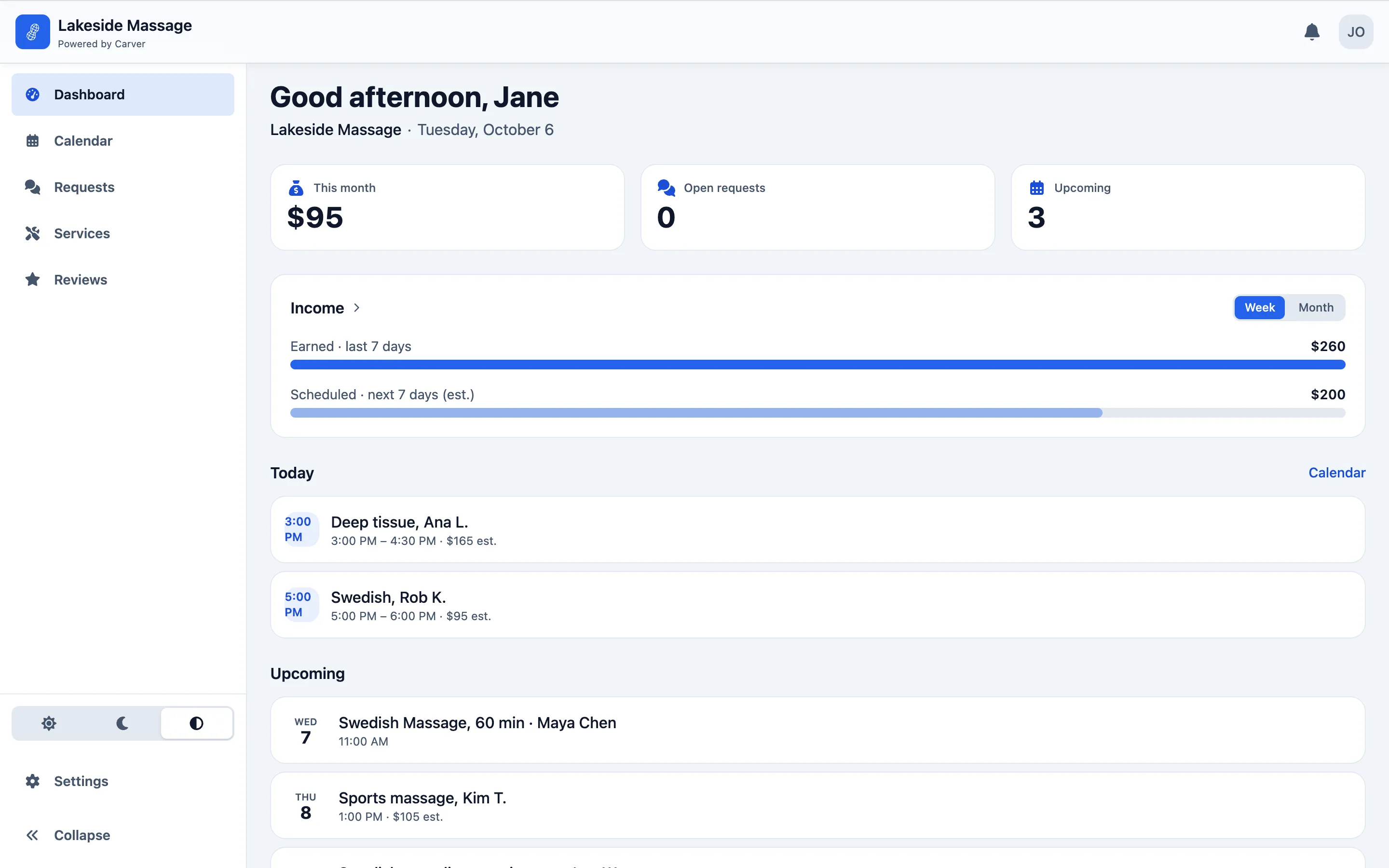Open the notifications bell
1389x868 pixels.
[1311, 31]
